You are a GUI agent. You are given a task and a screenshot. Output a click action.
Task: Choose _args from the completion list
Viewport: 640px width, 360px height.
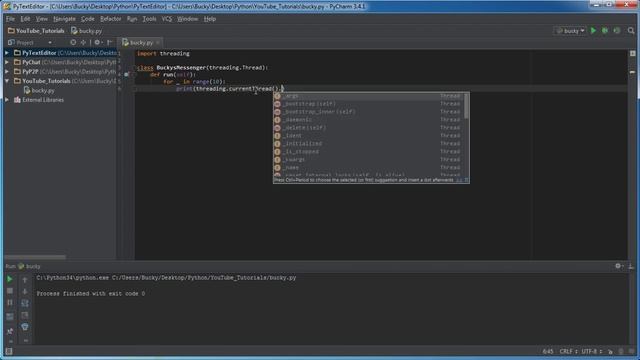(369, 96)
